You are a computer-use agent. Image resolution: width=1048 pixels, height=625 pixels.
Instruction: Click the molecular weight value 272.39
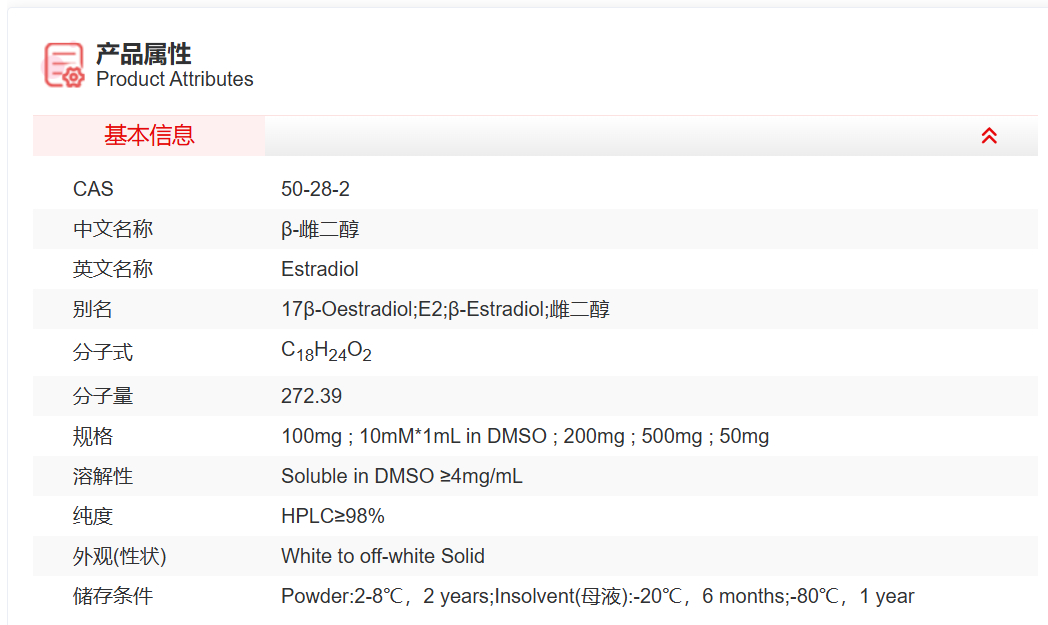point(311,396)
